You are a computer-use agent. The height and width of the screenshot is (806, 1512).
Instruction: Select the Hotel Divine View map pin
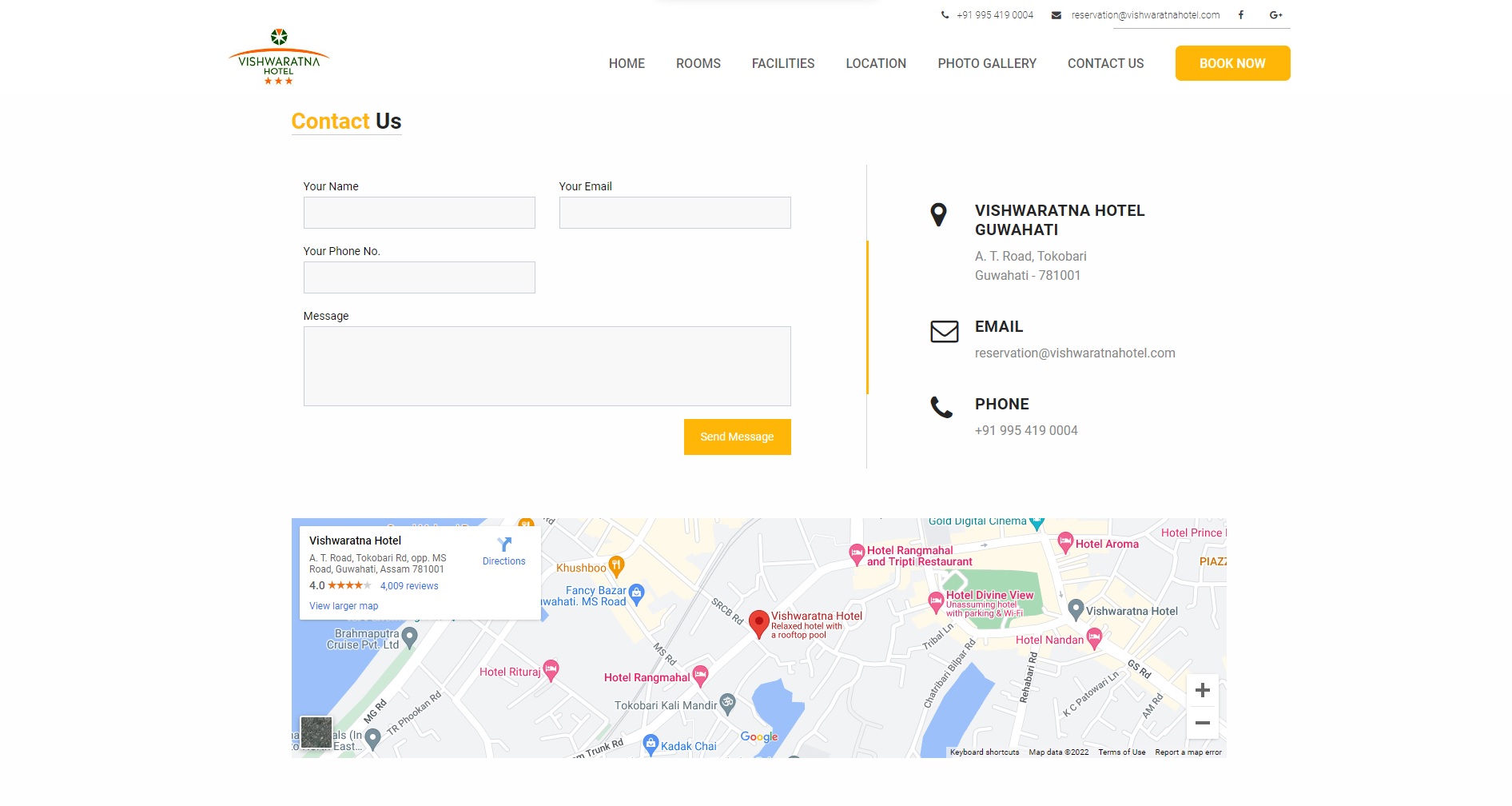point(936,602)
